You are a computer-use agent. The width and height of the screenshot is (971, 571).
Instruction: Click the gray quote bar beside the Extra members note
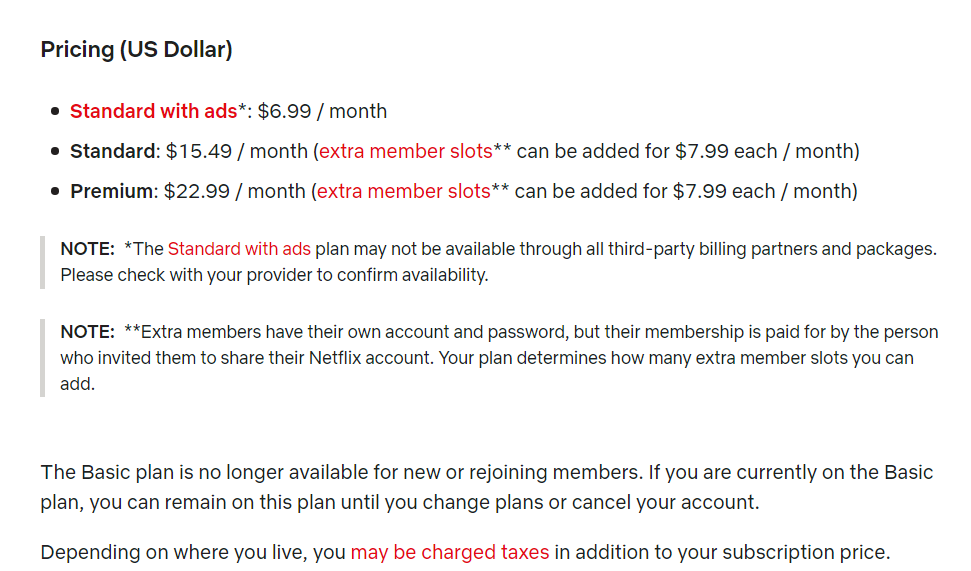click(x=43, y=358)
